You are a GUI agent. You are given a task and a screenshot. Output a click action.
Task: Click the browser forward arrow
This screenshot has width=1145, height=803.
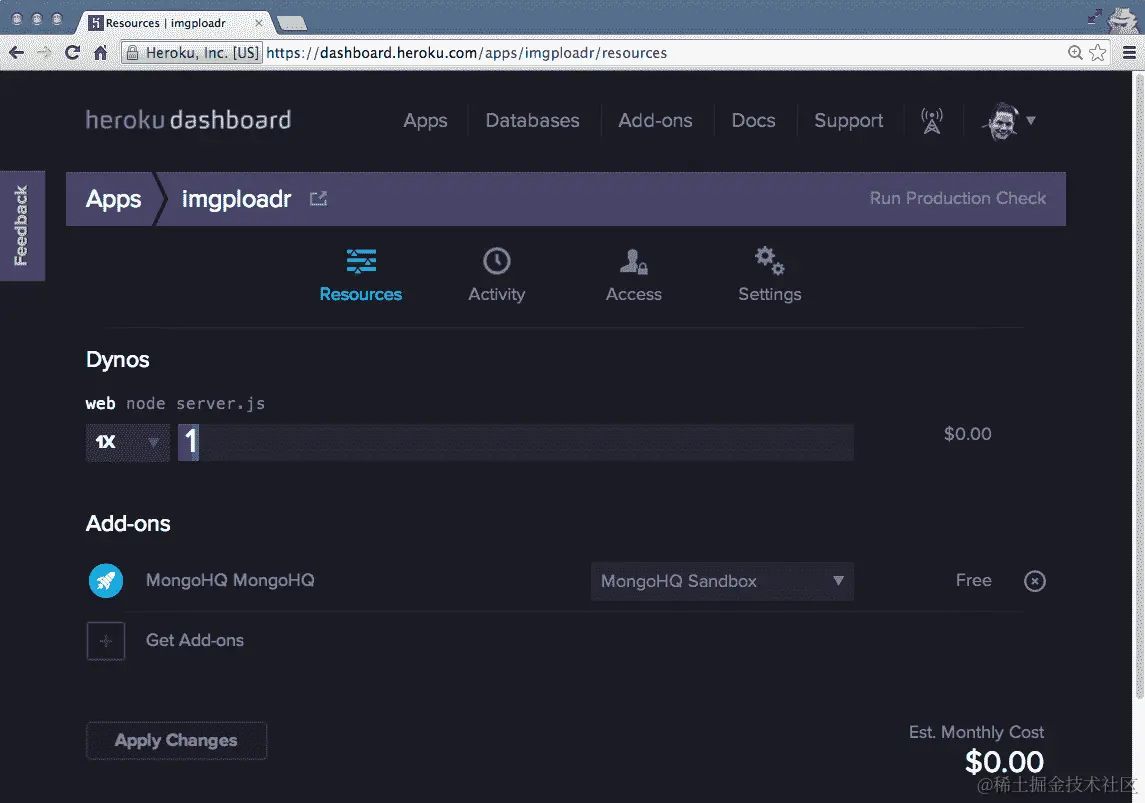[x=45, y=53]
